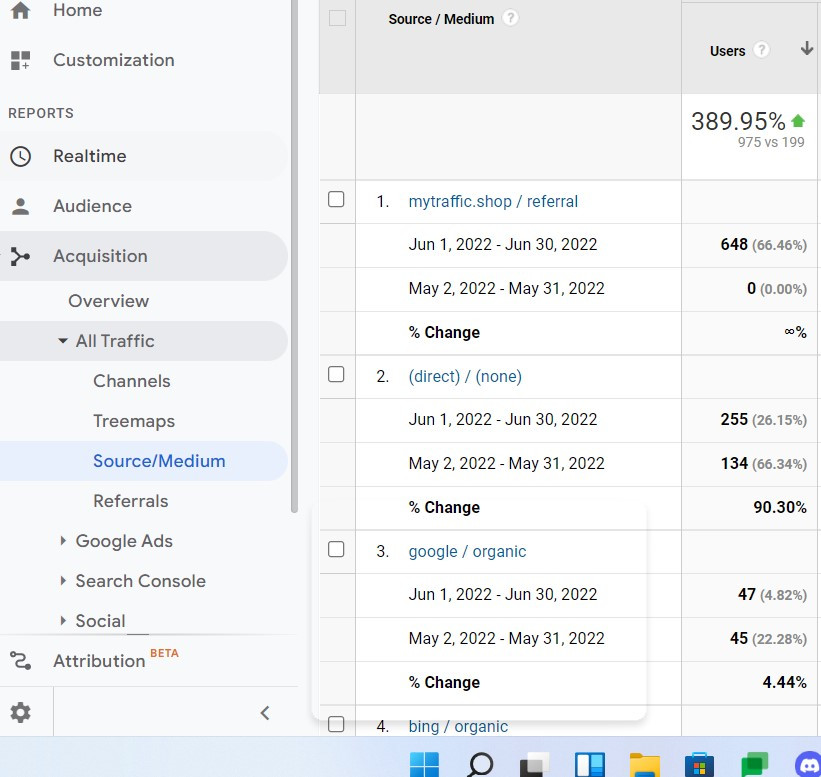Check the mytraffic.shop / referral row checkbox
This screenshot has width=821, height=777.
pyautogui.click(x=336, y=200)
